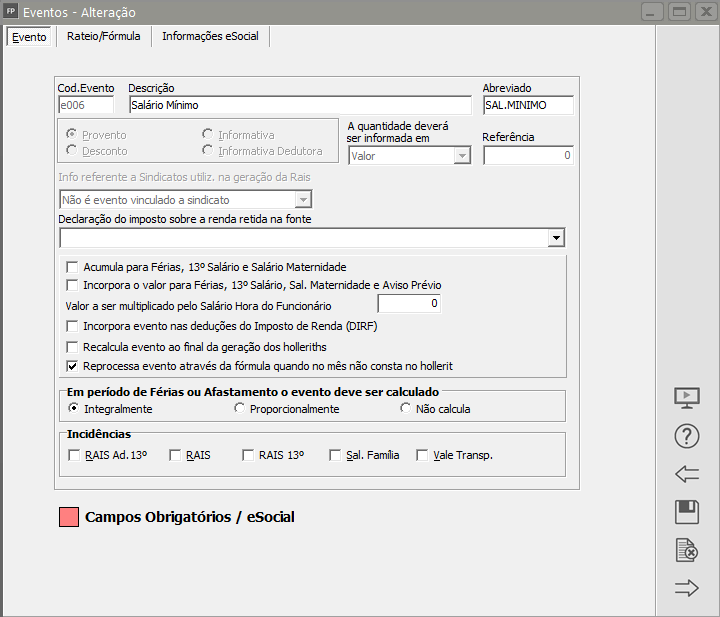Click the FP application icon in title bar
The height and width of the screenshot is (617, 720).
coord(12,12)
